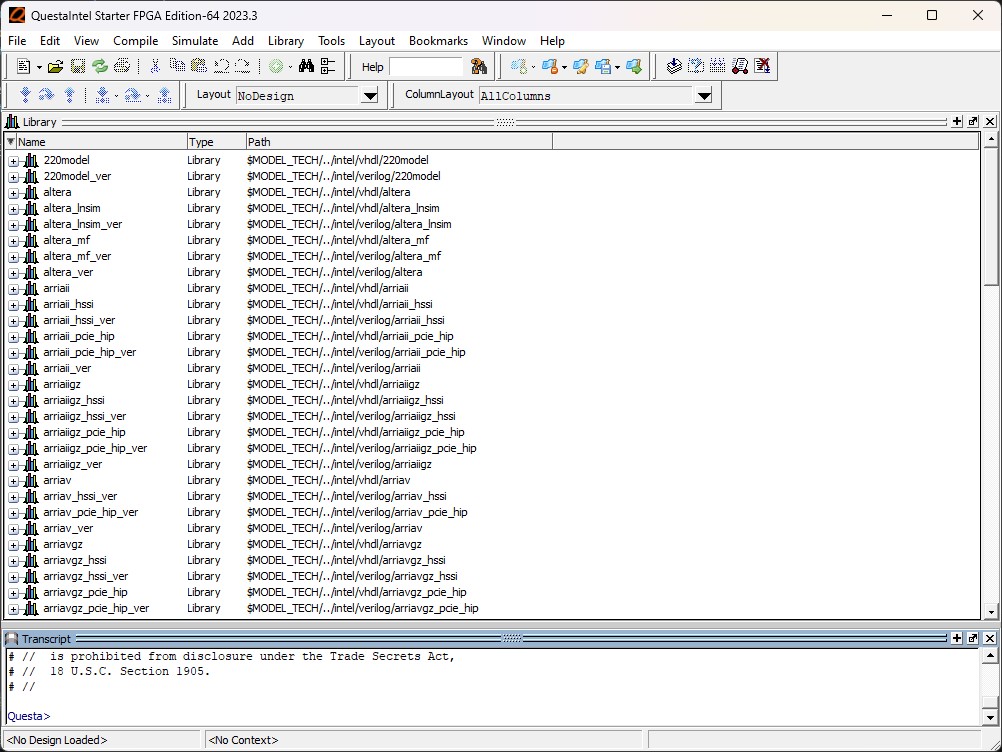Expand the 220model library node
This screenshot has height=752, width=1002.
point(13,161)
